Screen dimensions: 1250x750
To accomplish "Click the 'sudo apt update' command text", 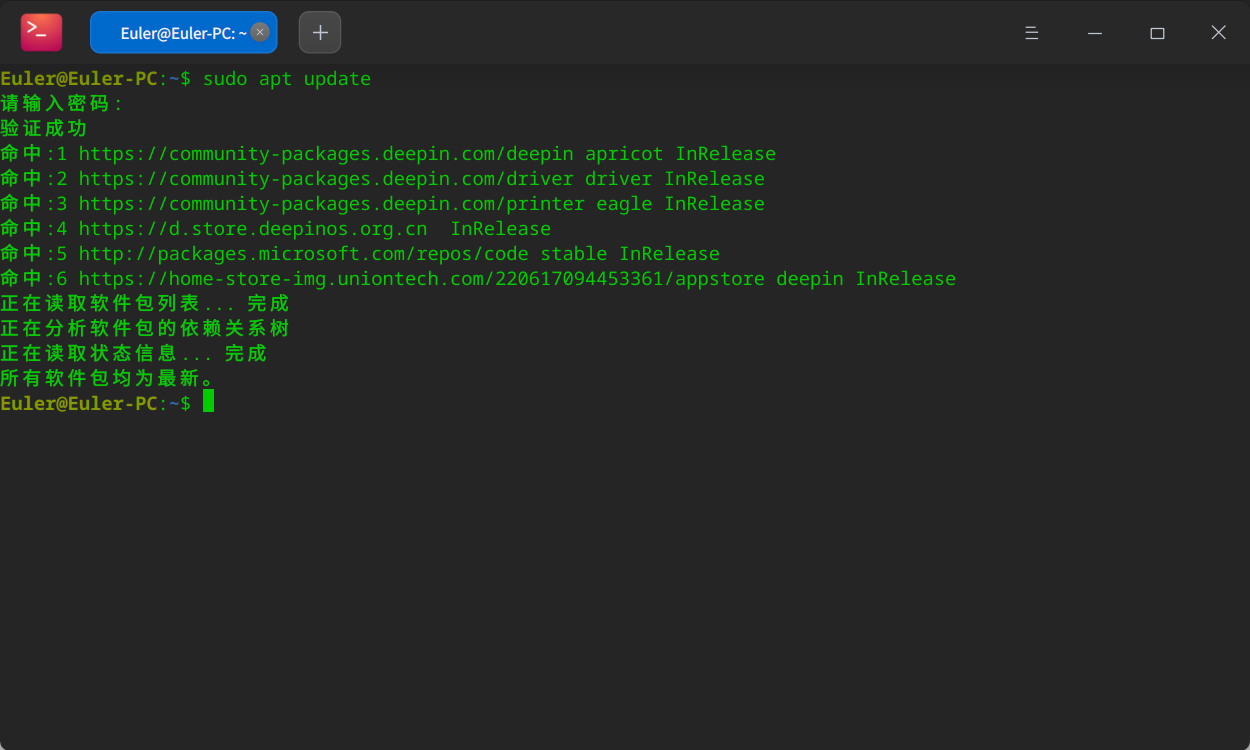I will (287, 79).
